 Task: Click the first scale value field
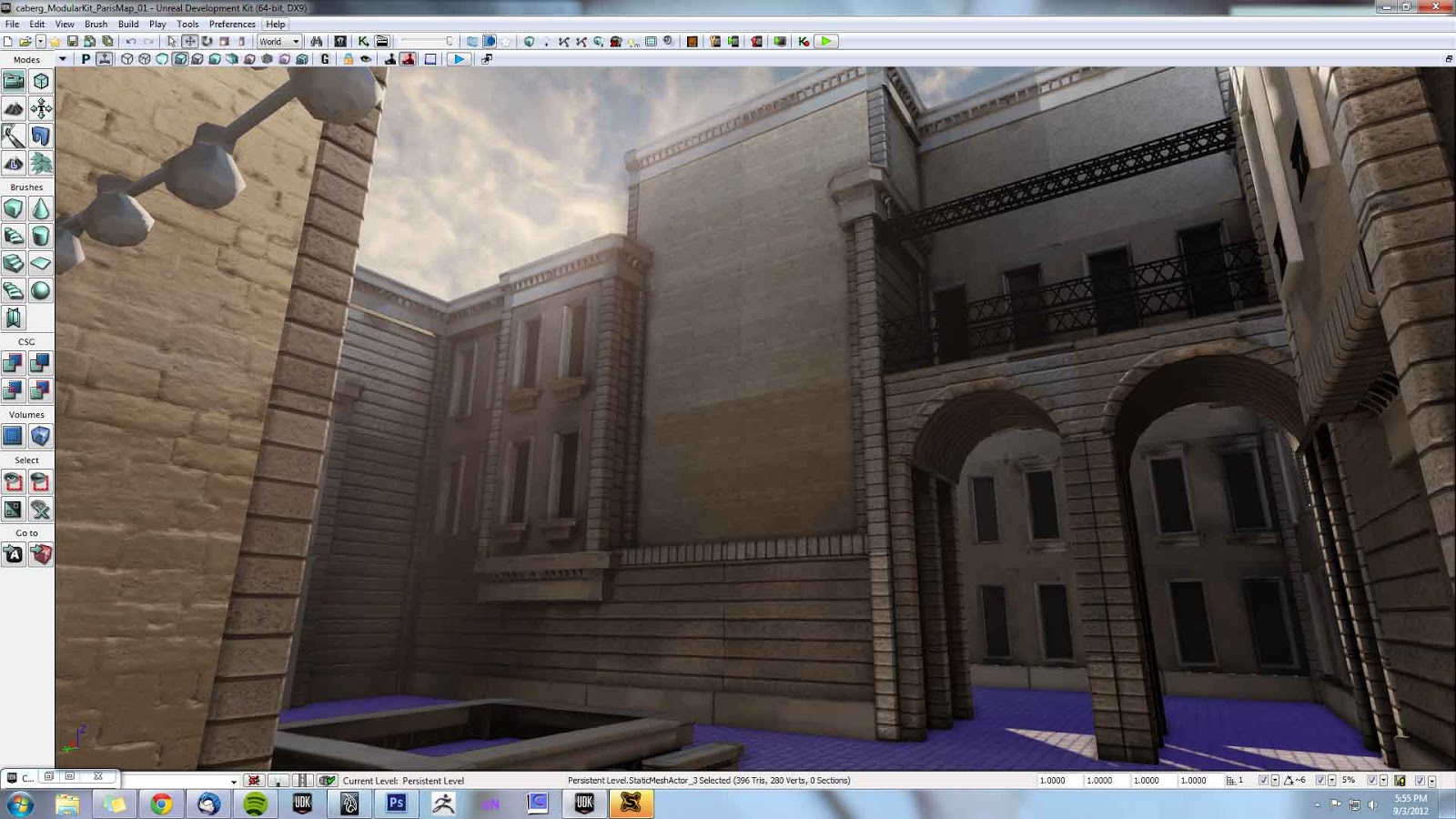coord(1059,781)
